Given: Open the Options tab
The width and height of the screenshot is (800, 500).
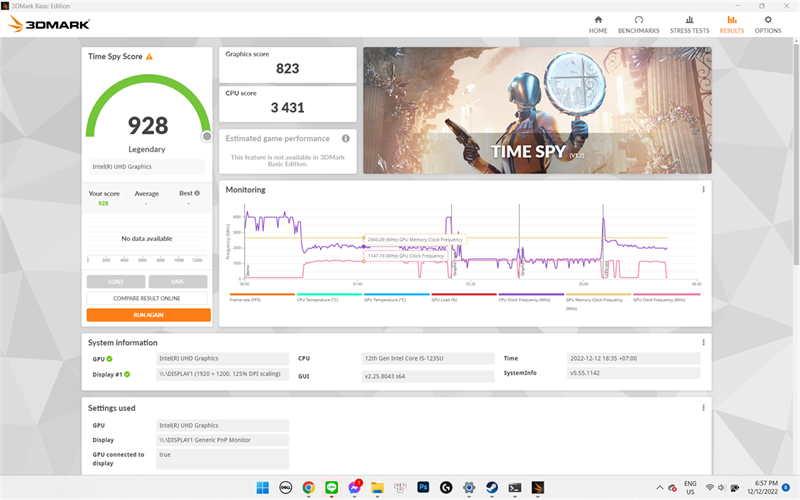Looking at the screenshot, I should pos(768,24).
